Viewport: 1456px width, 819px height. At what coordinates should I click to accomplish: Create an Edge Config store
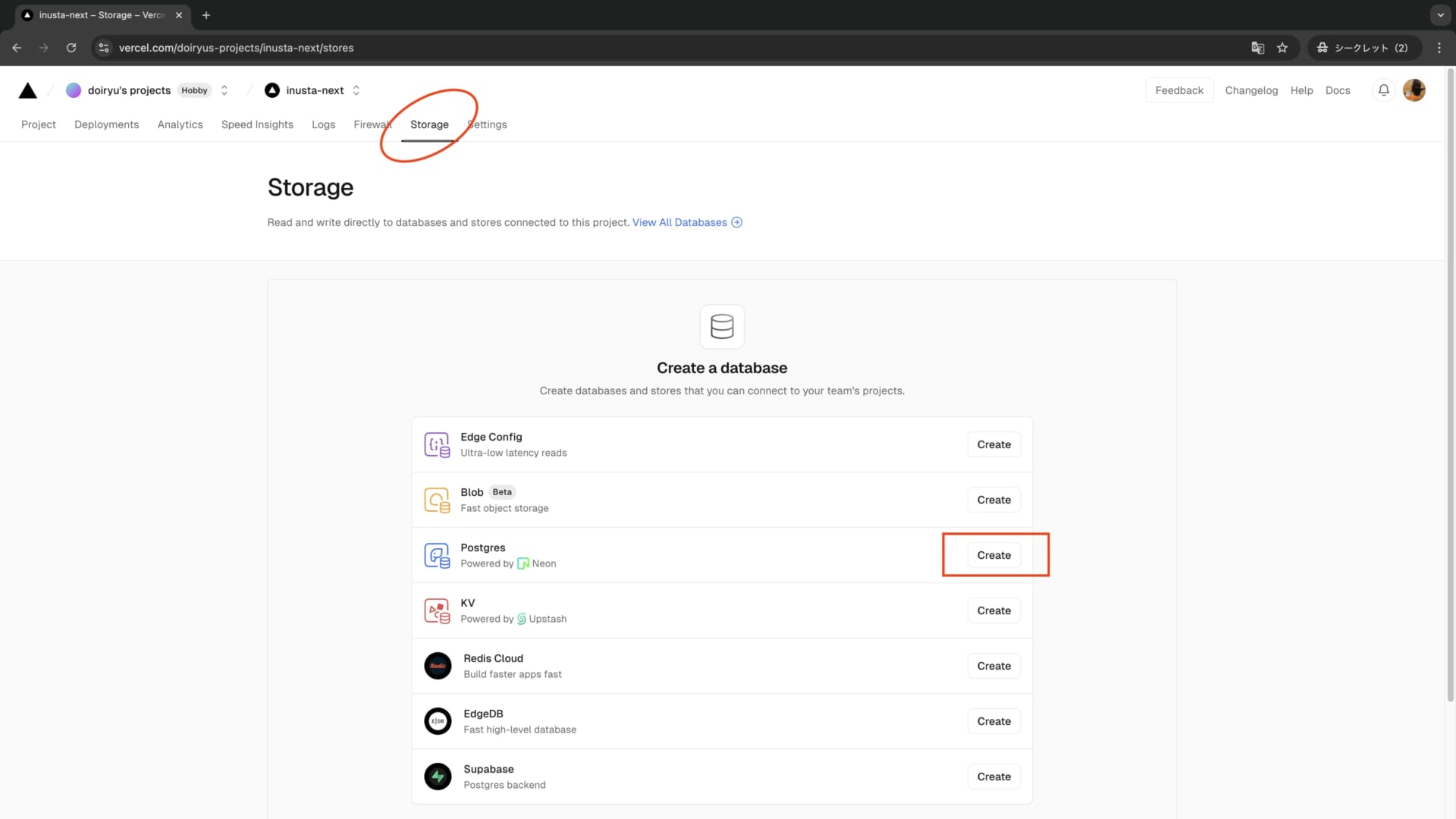click(993, 444)
